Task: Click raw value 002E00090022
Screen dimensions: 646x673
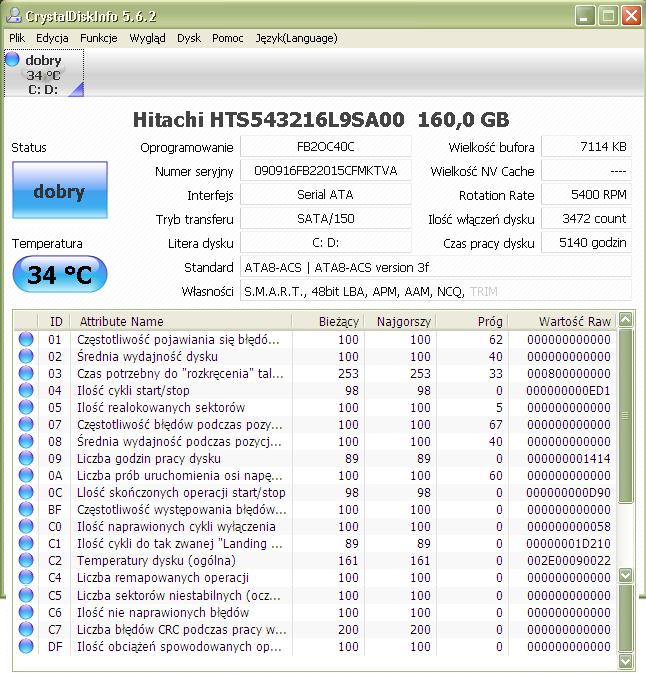Action: [568, 561]
